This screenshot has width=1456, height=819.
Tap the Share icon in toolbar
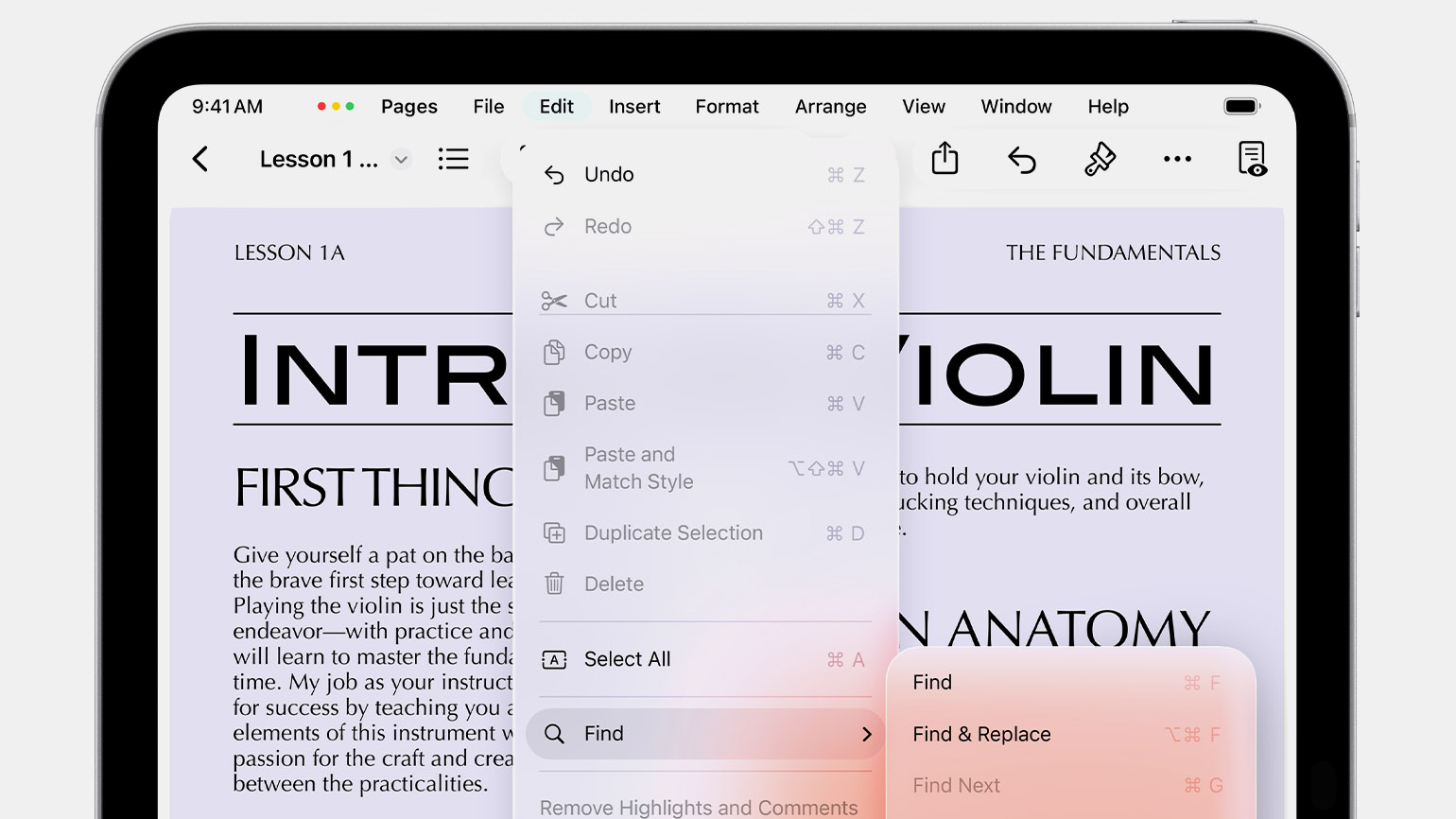(945, 158)
